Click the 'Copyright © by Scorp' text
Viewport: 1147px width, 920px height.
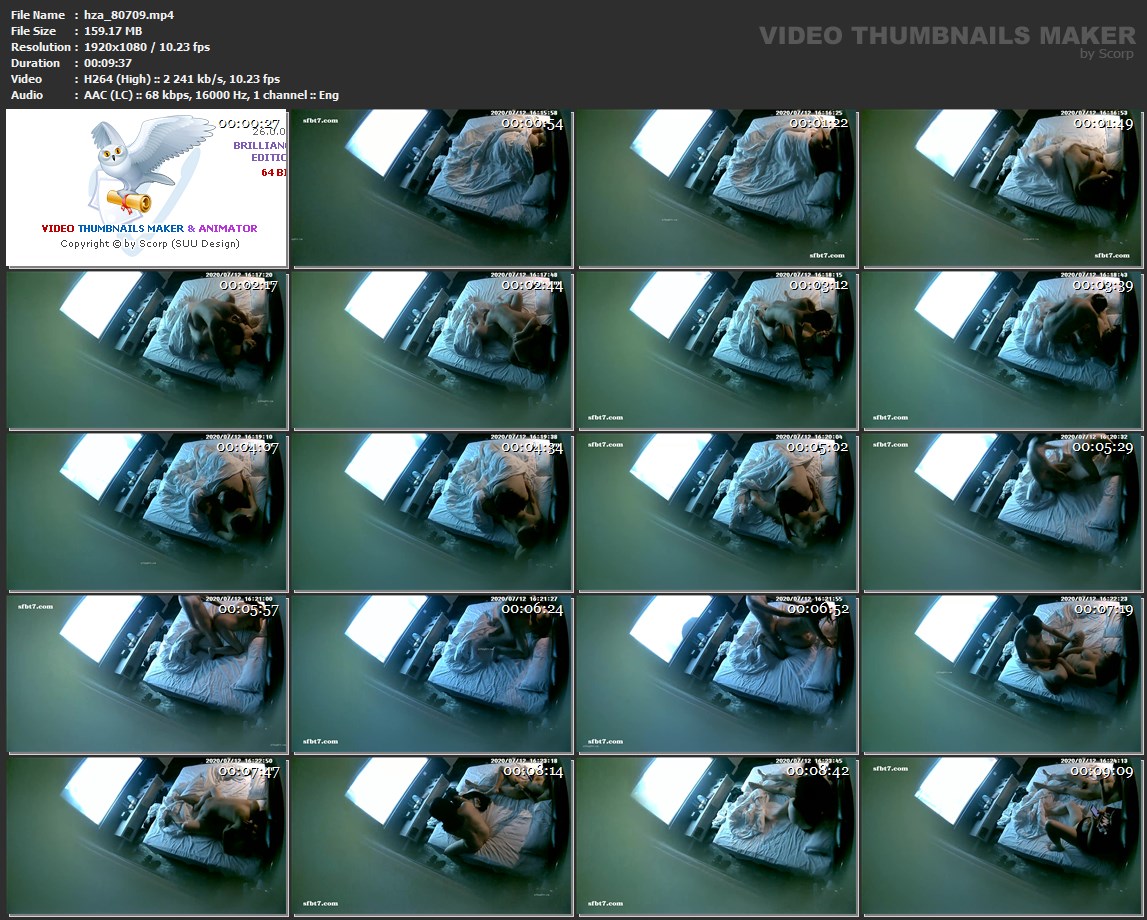click(x=150, y=244)
